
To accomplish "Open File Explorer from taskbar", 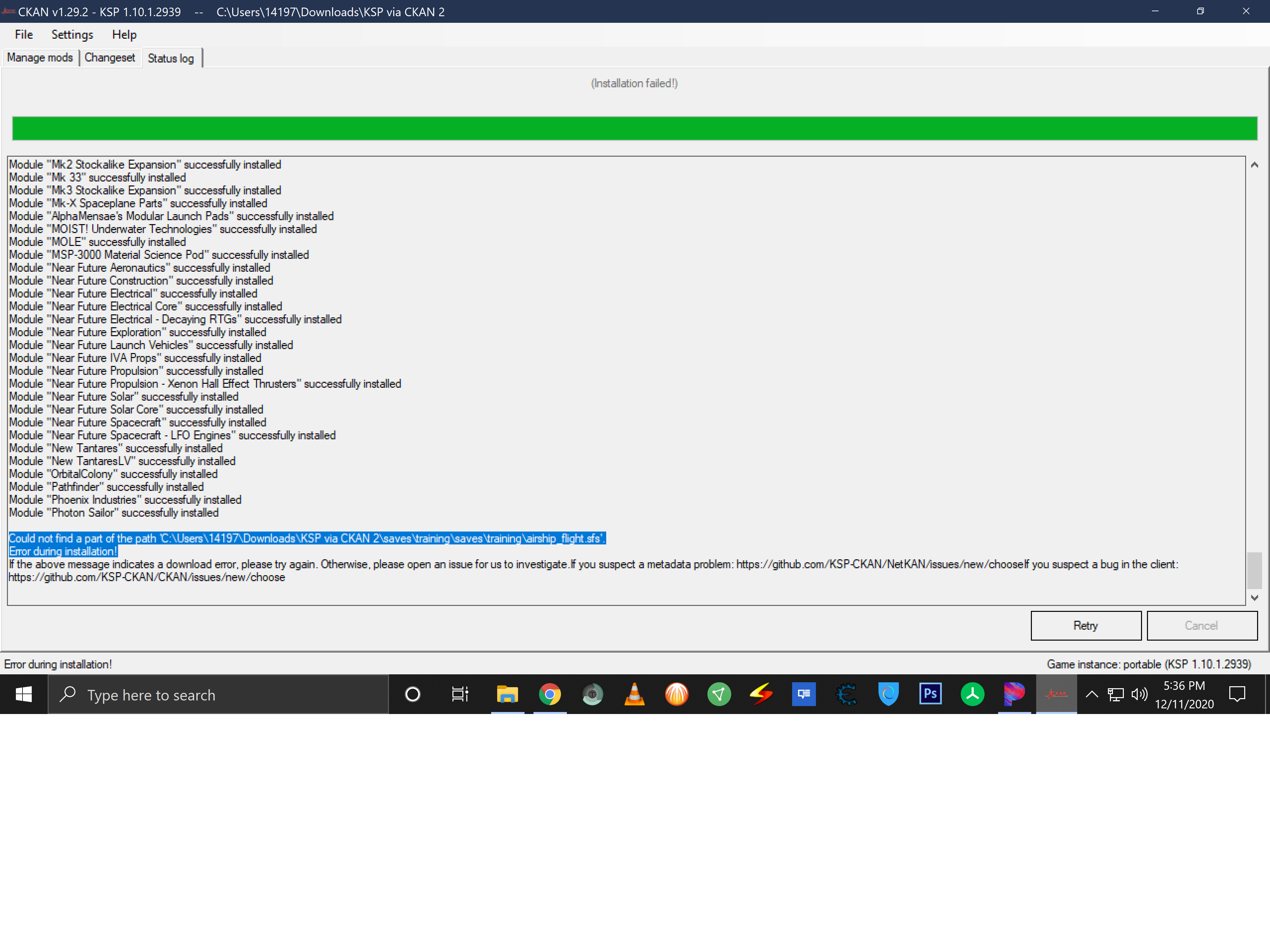I will pyautogui.click(x=507, y=694).
